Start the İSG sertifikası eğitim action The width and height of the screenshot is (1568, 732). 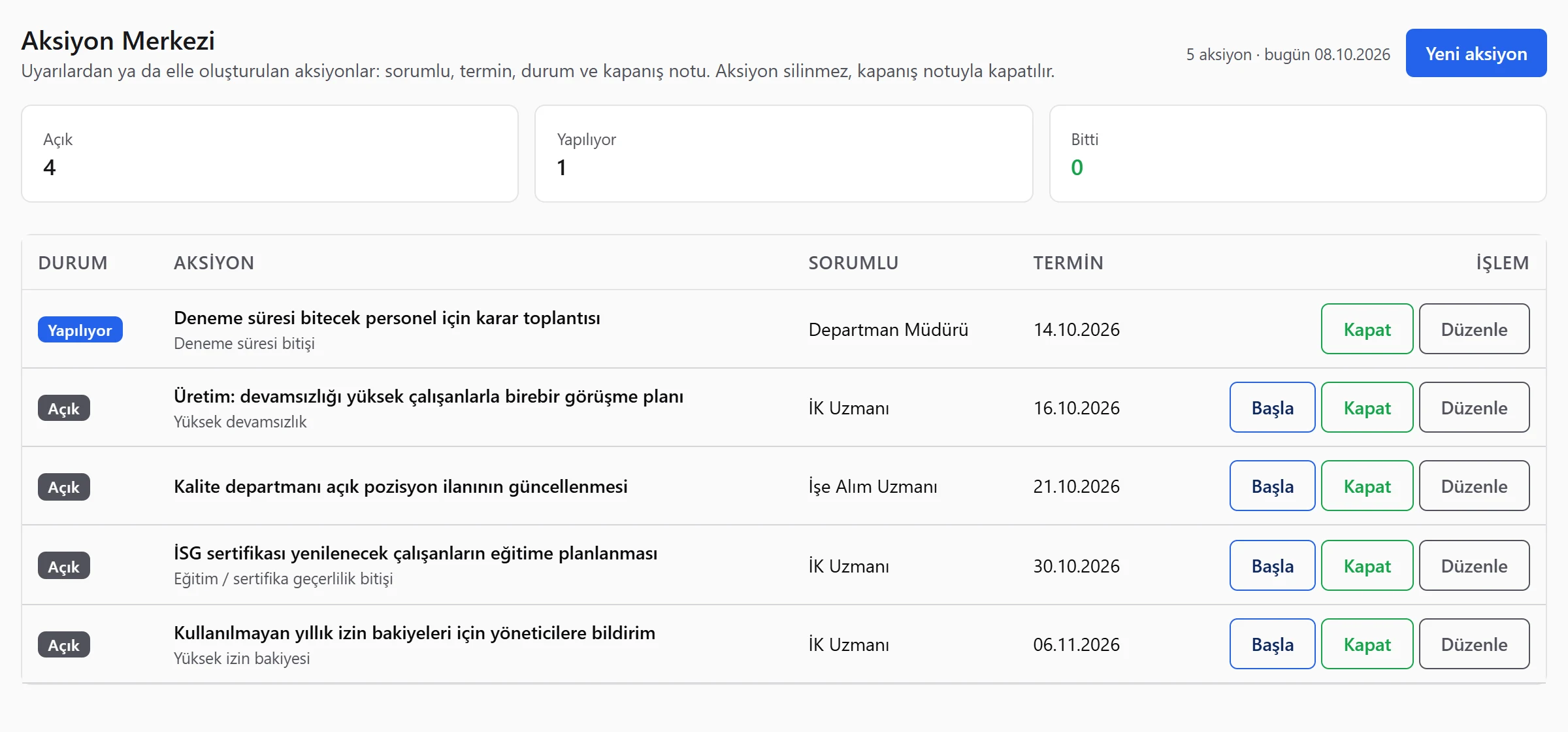pos(1272,565)
